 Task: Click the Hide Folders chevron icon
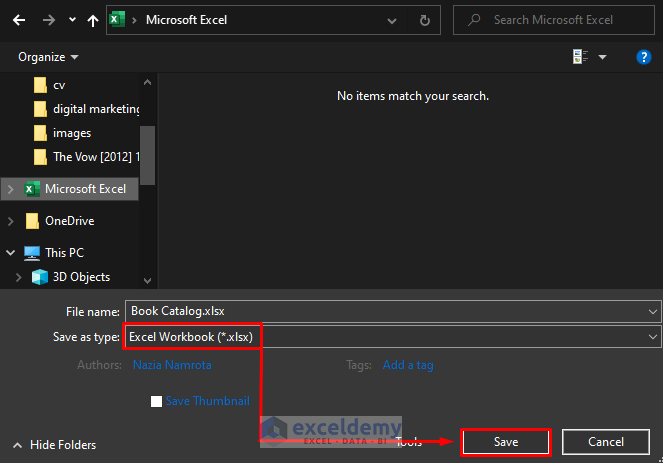(x=17, y=445)
